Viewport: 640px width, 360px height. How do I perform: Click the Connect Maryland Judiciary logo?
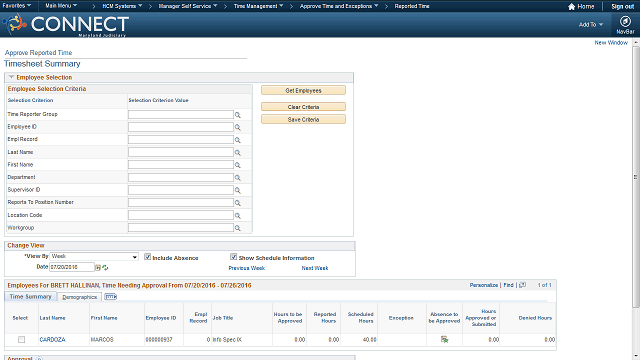point(66,25)
